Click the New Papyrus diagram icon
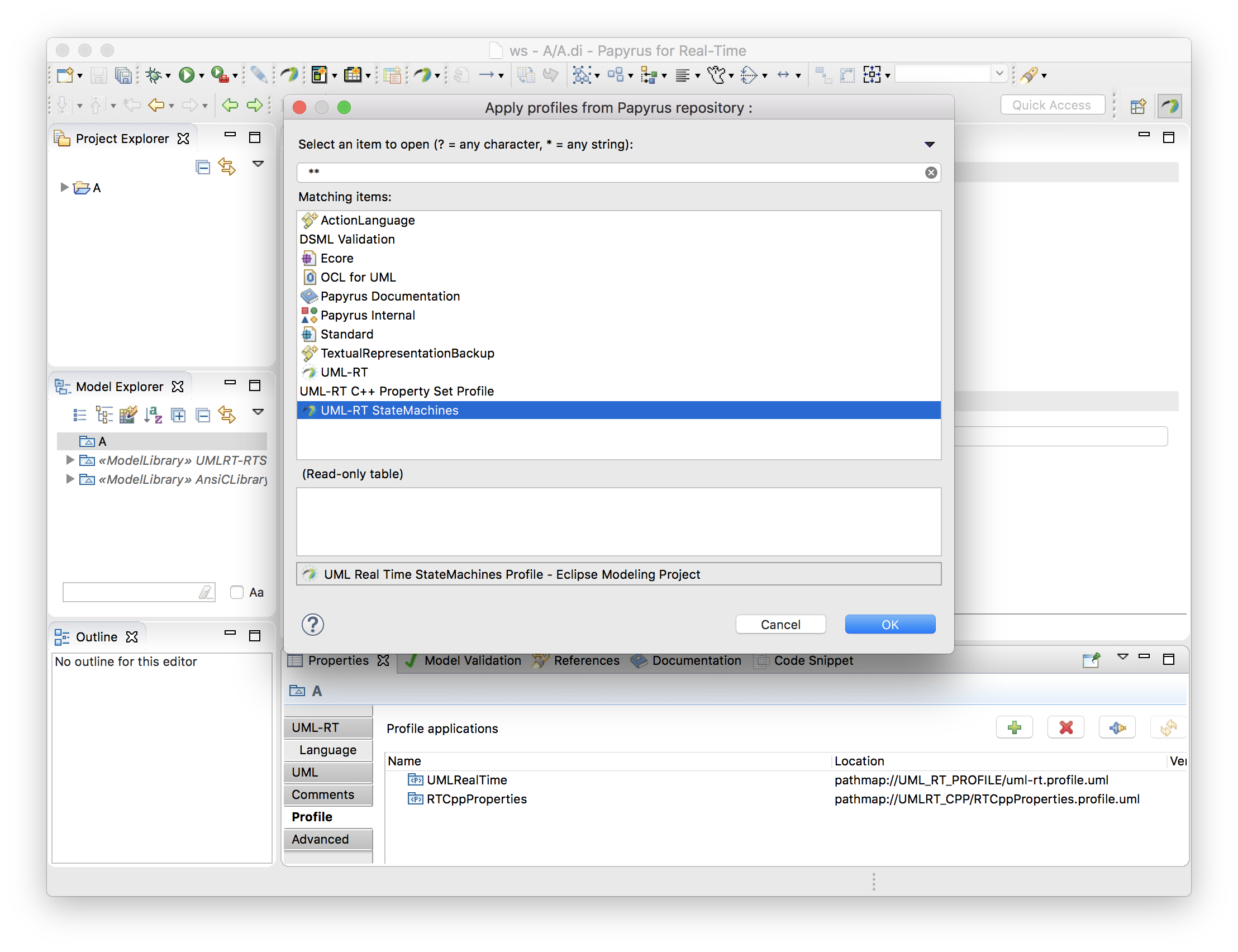Image resolution: width=1238 pixels, height=952 pixels. coord(319,75)
